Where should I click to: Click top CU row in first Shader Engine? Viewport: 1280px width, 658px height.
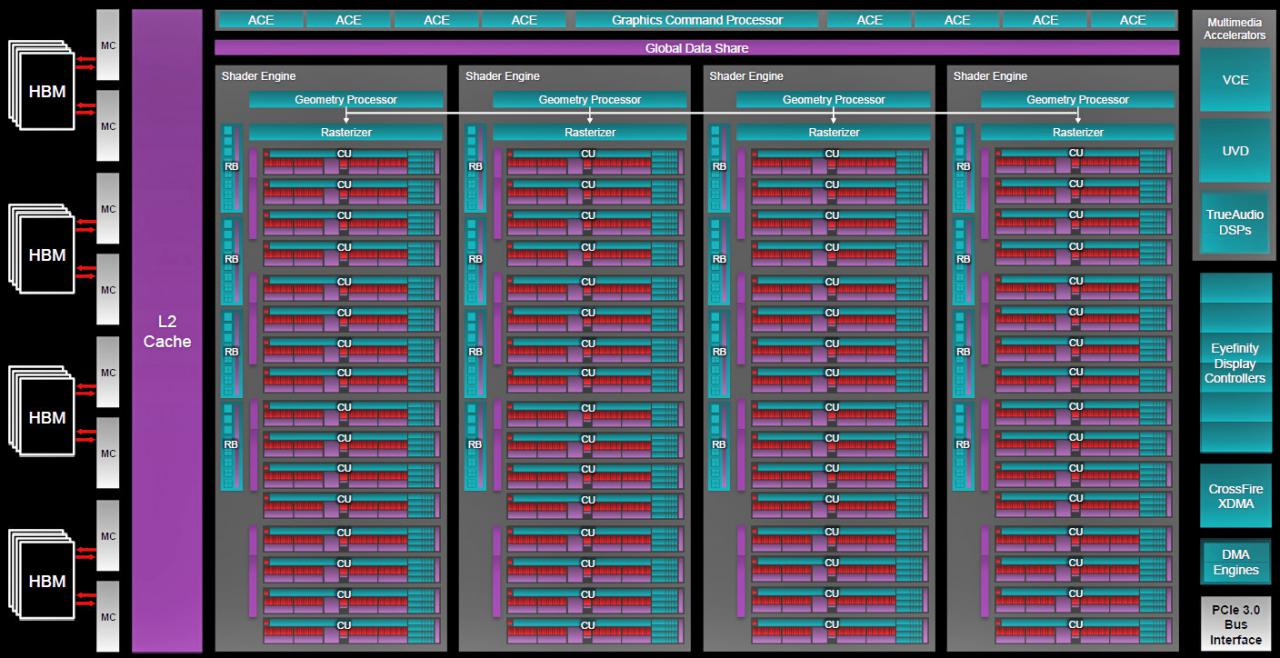tap(351, 161)
